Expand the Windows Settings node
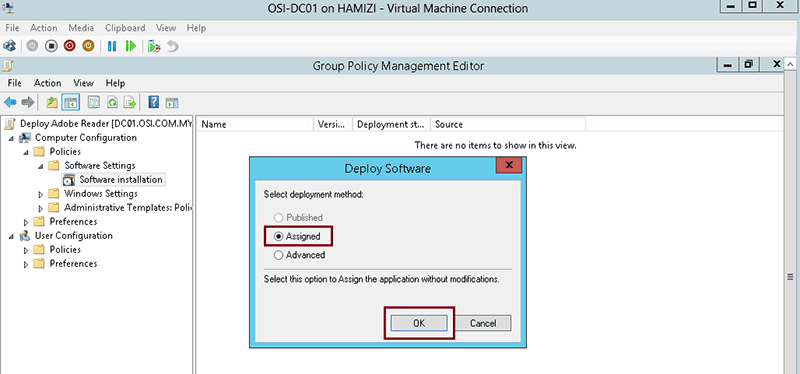This screenshot has width=800, height=374. [40, 194]
